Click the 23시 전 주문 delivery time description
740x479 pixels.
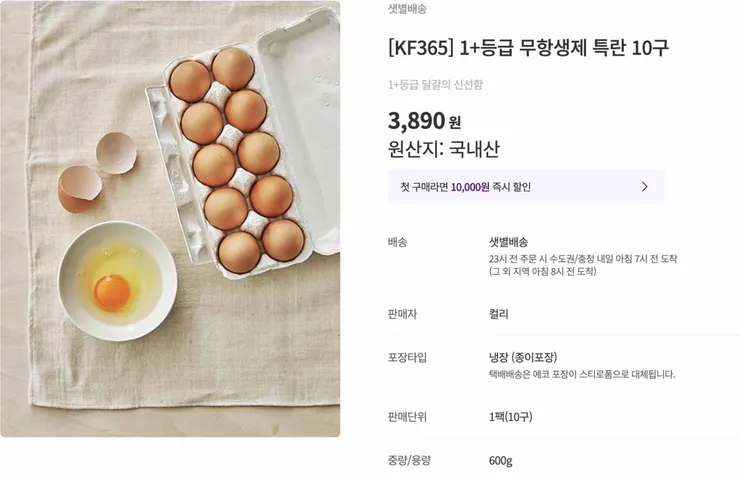582,259
